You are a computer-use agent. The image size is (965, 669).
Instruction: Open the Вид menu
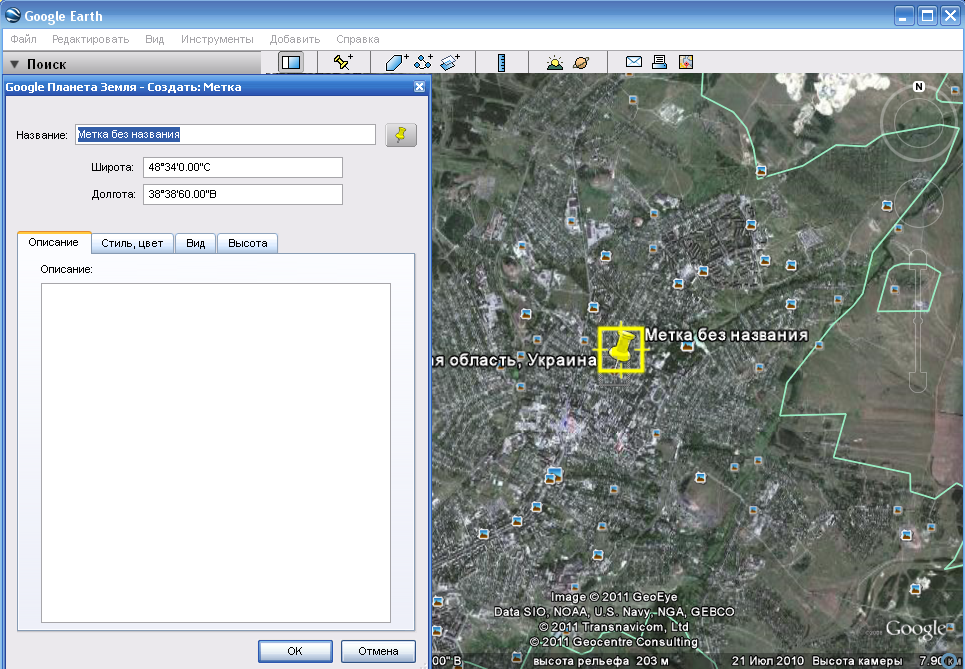[154, 39]
